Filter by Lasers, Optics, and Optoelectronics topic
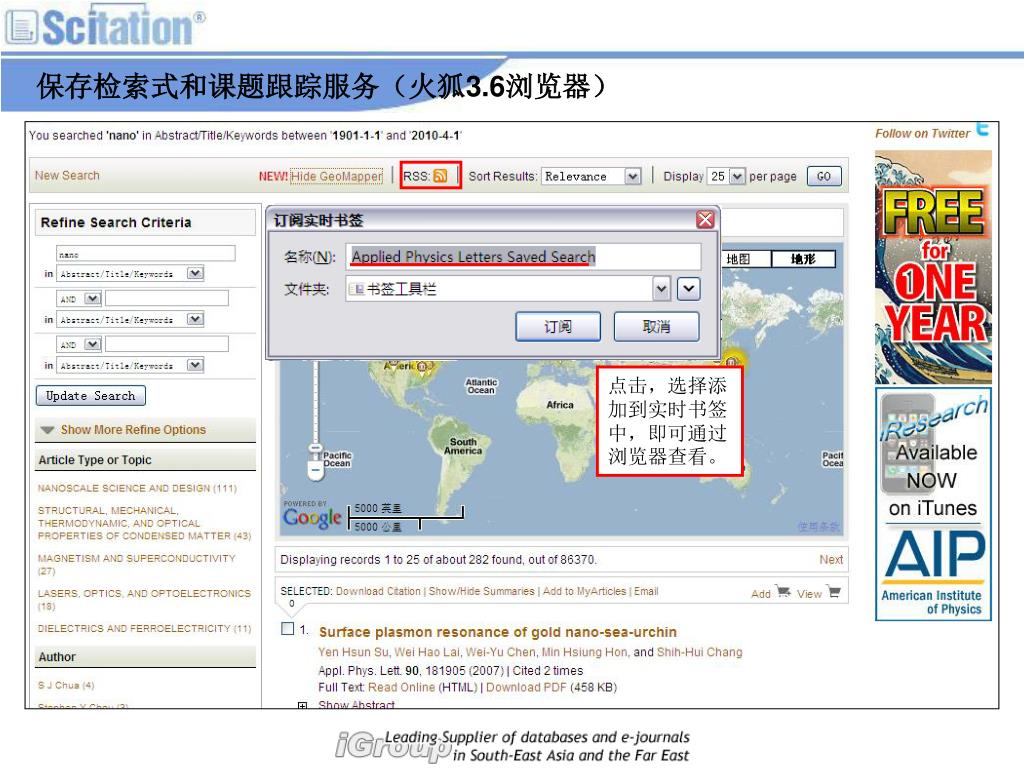 point(144,600)
